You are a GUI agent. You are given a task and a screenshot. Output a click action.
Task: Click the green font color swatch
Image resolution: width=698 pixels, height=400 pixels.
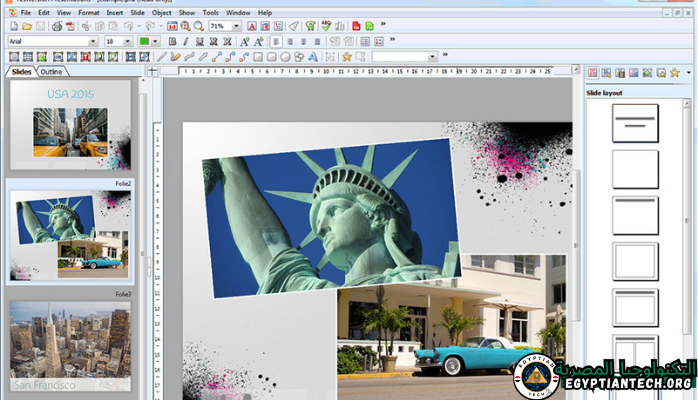(x=144, y=41)
